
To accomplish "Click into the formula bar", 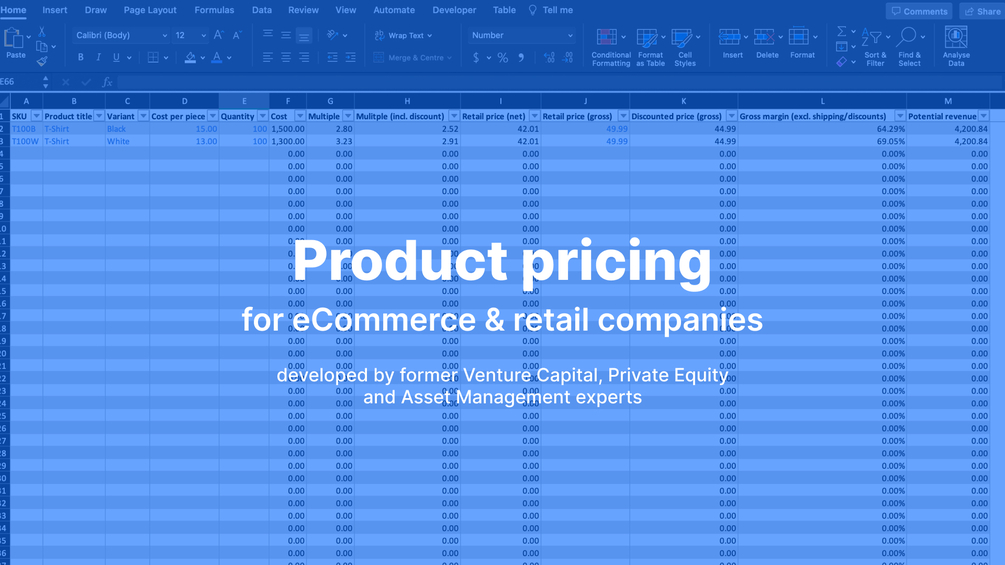I will pos(558,82).
